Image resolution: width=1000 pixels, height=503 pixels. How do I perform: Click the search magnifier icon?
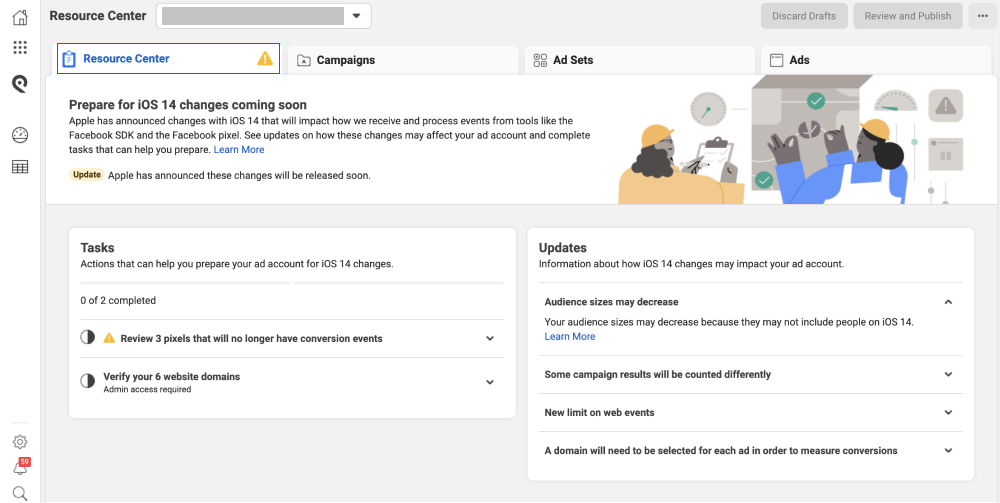click(x=20, y=493)
